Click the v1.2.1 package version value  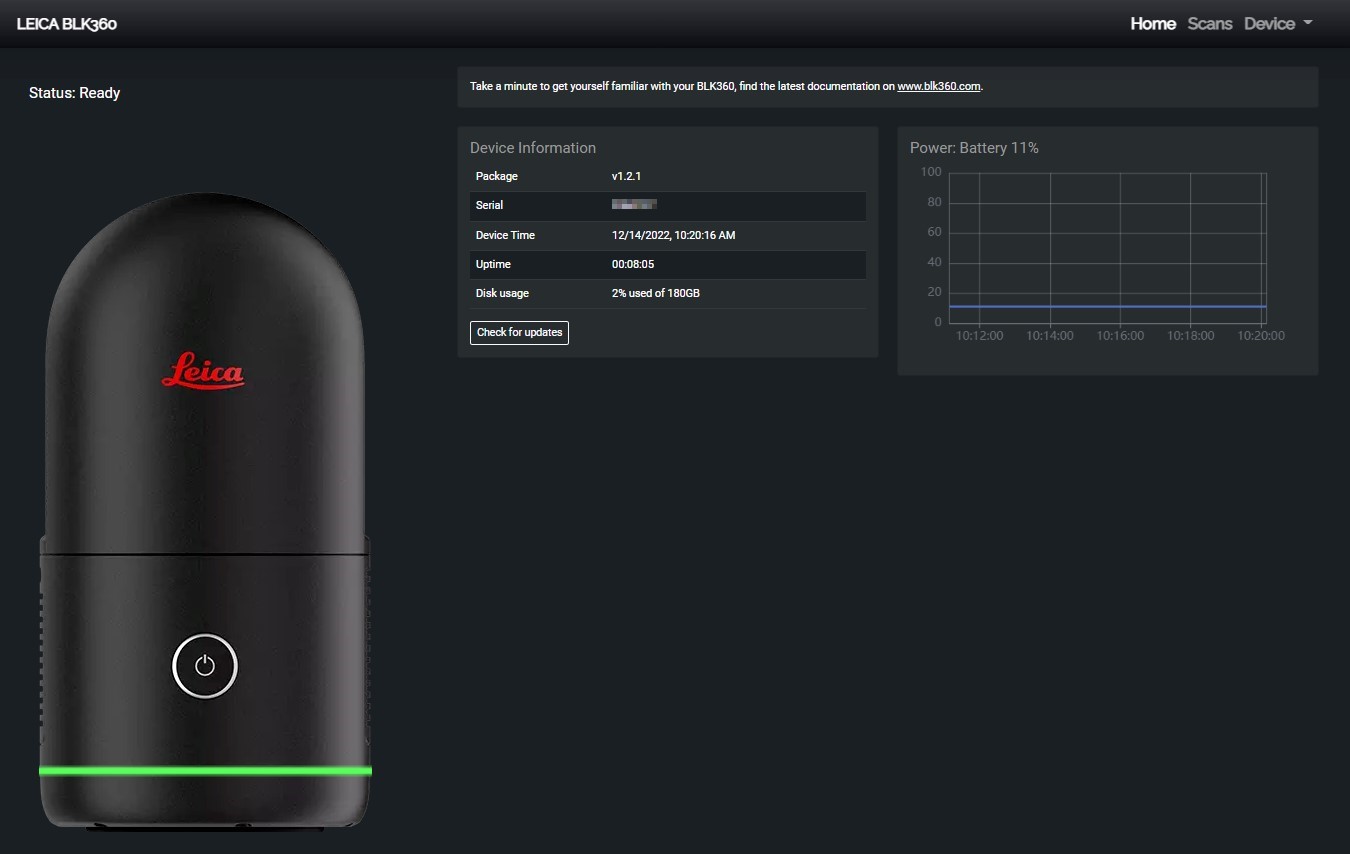tap(626, 176)
